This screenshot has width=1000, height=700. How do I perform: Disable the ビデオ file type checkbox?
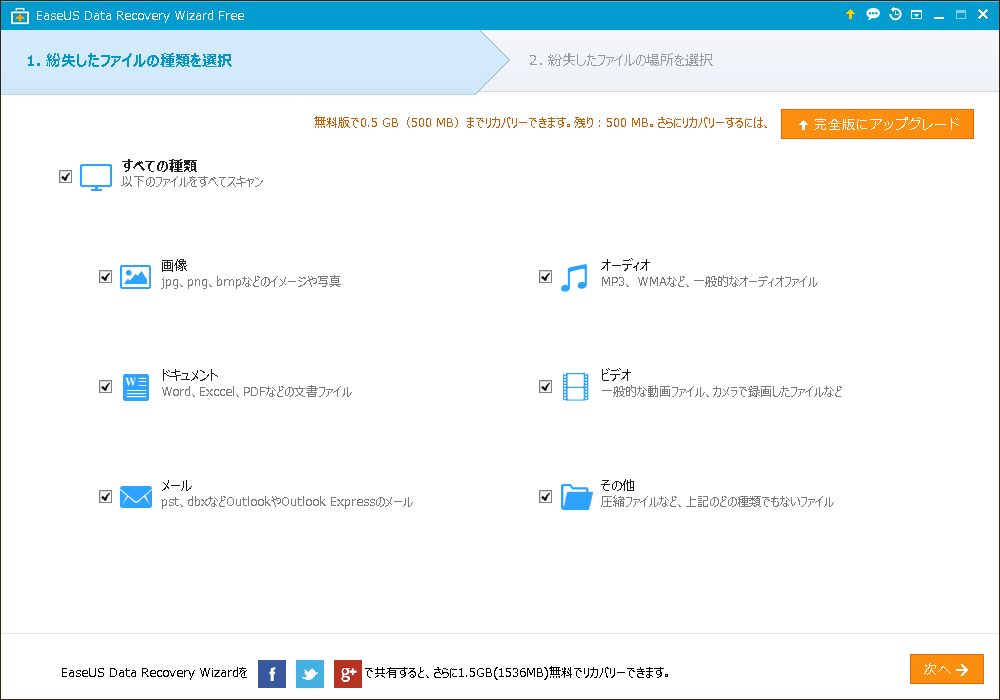545,386
